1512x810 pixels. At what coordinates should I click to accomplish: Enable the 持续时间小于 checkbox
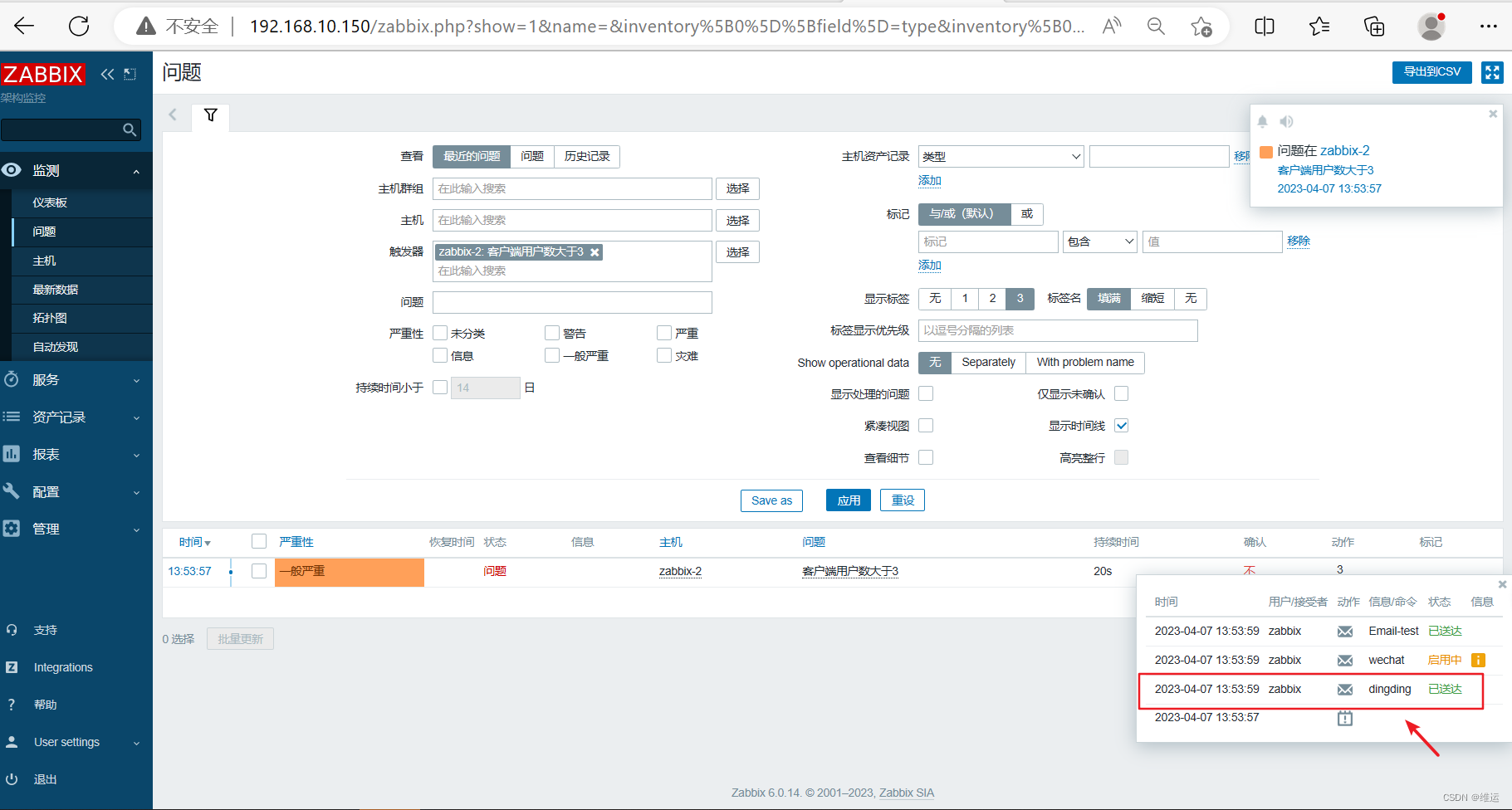440,387
